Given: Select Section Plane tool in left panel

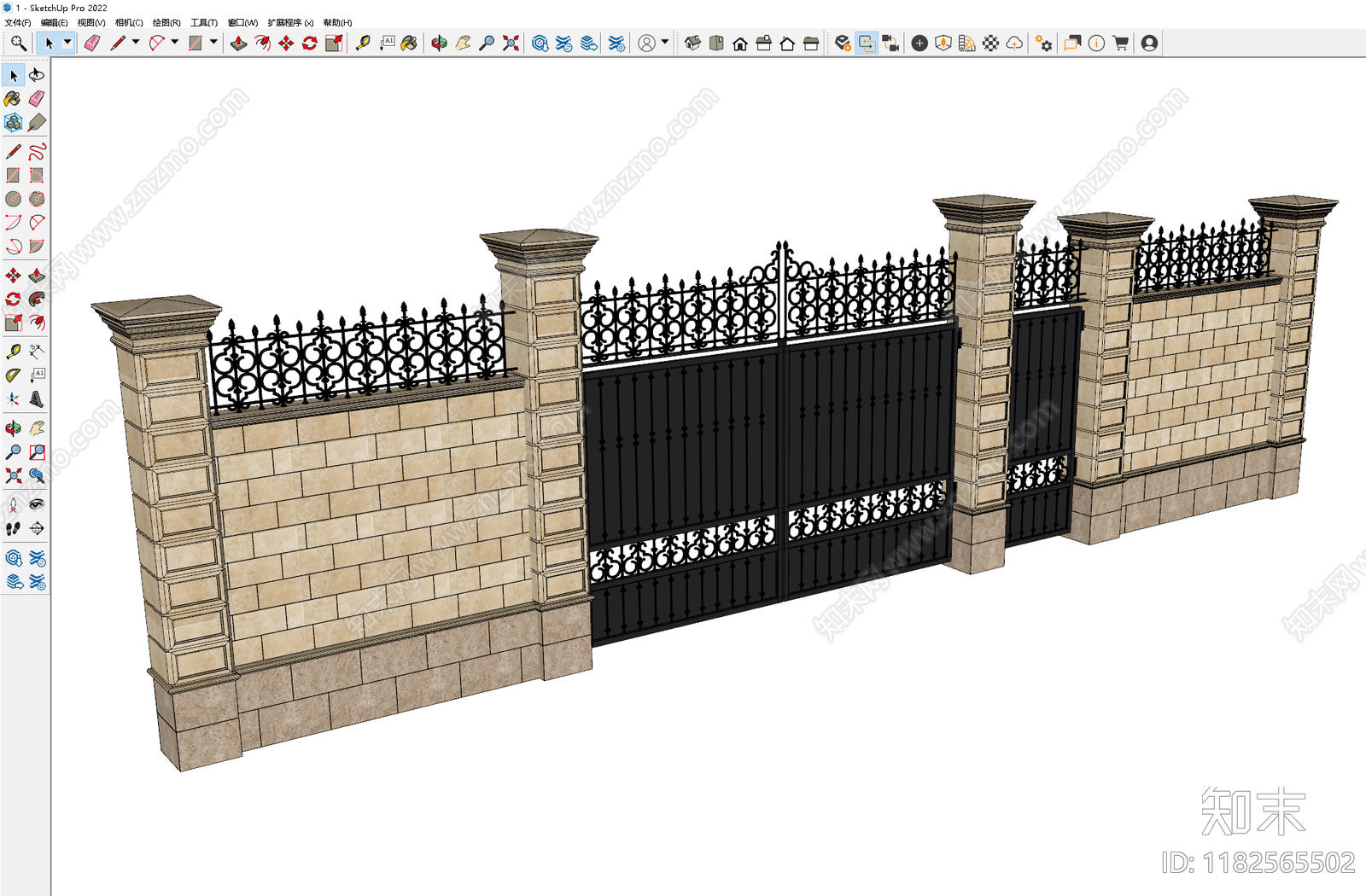Looking at the screenshot, I should (37, 528).
